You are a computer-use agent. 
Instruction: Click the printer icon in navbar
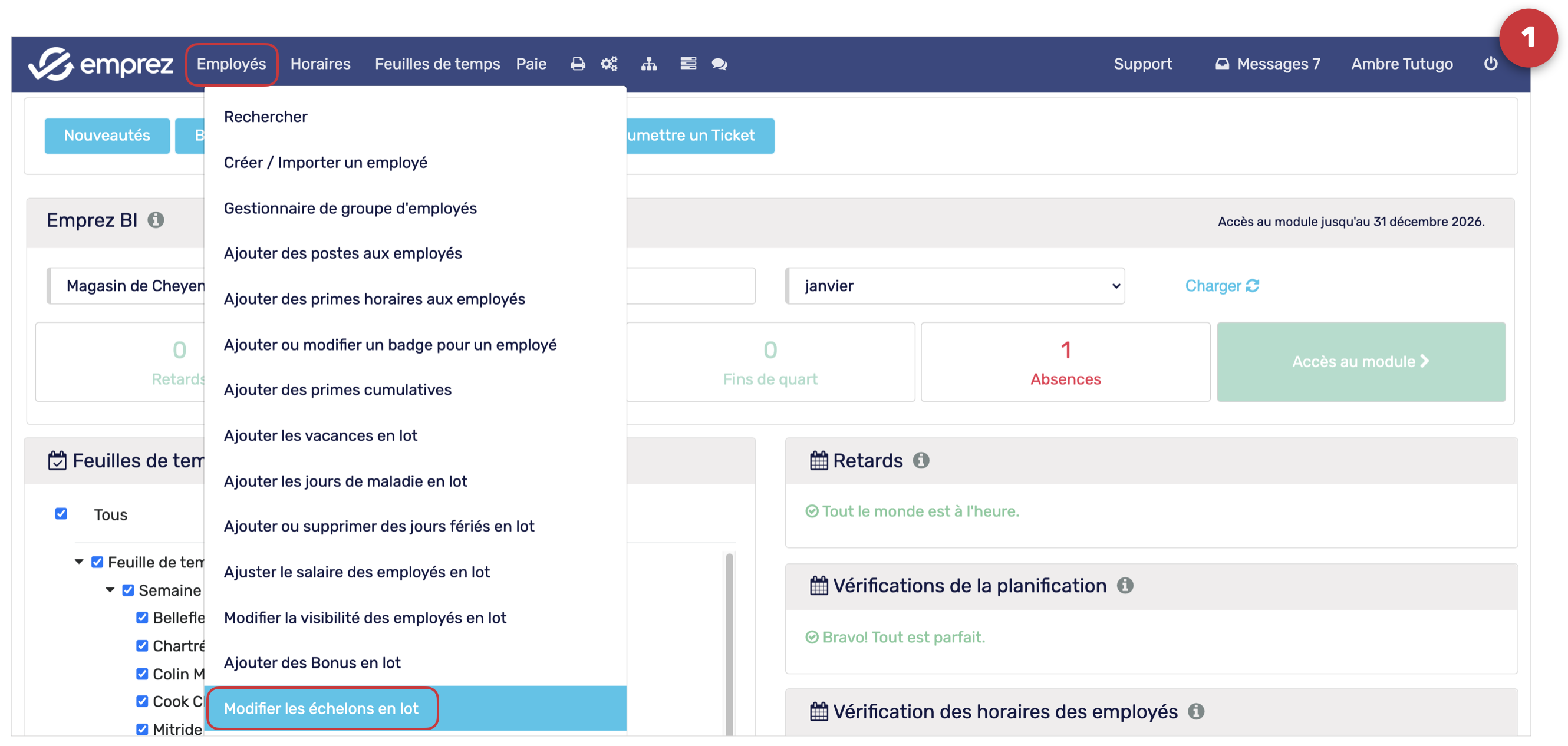(577, 64)
